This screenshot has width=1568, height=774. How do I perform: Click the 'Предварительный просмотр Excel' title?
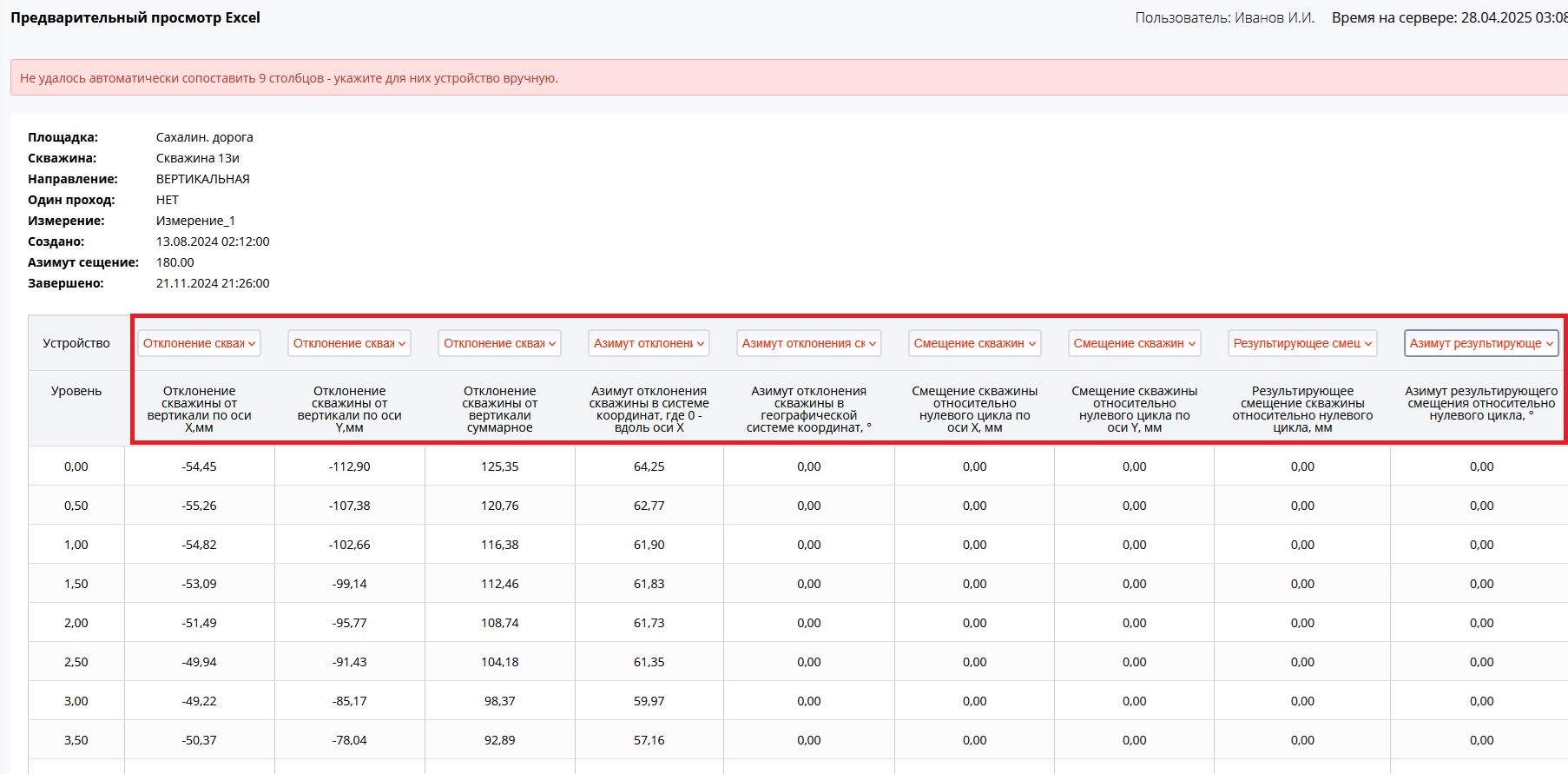(x=135, y=17)
